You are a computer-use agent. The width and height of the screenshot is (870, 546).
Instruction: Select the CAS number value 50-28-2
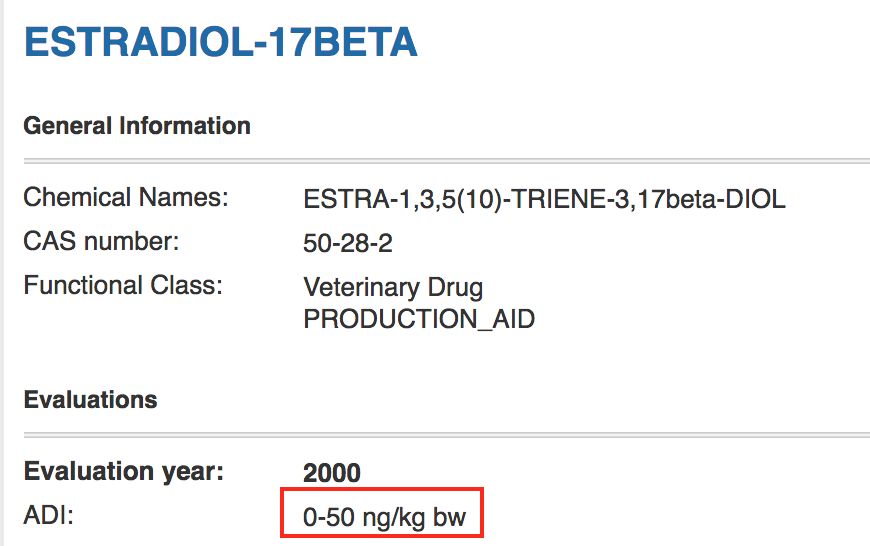click(x=347, y=243)
